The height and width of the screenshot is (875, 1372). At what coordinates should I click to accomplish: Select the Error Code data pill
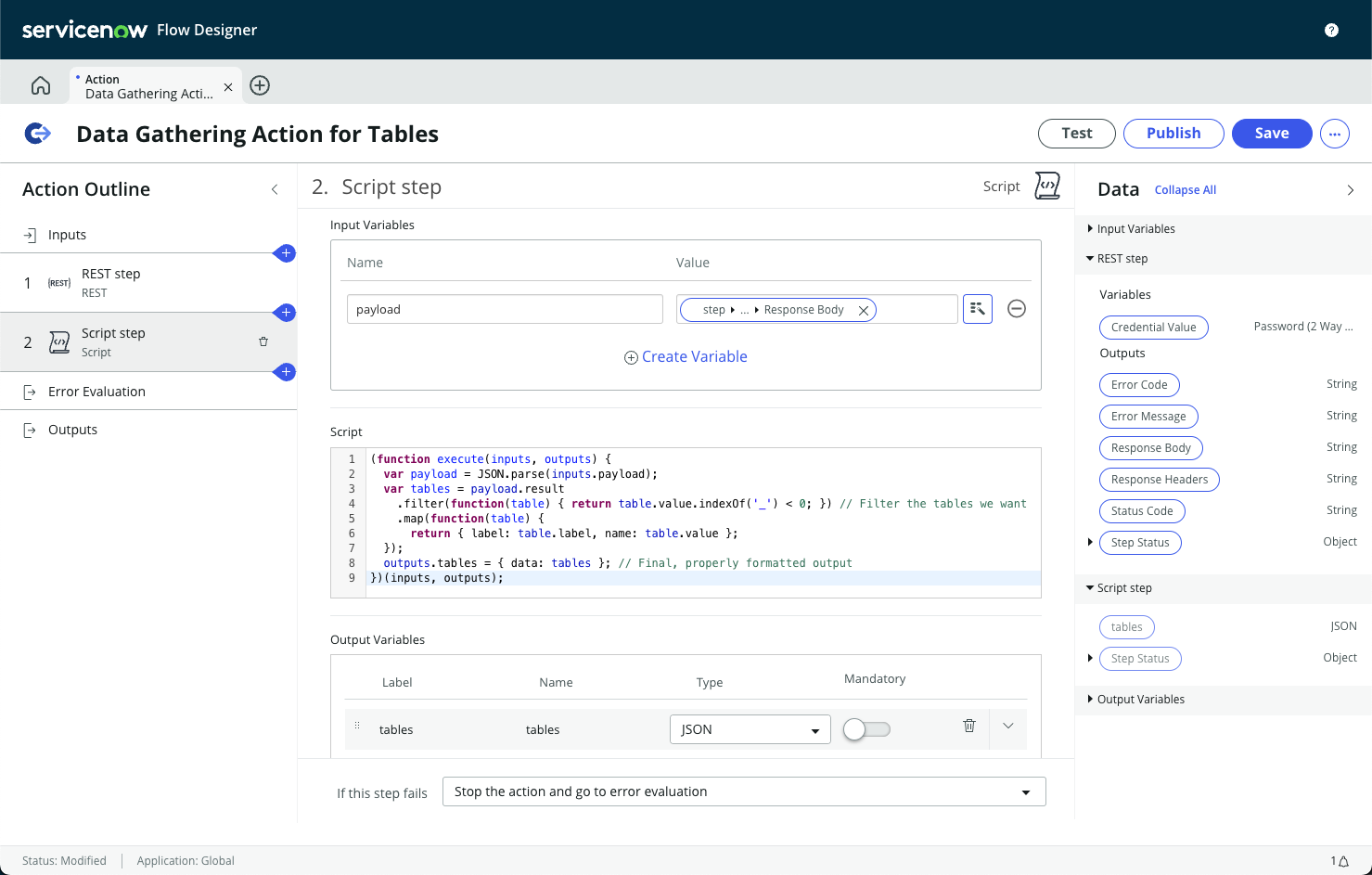tap(1139, 385)
